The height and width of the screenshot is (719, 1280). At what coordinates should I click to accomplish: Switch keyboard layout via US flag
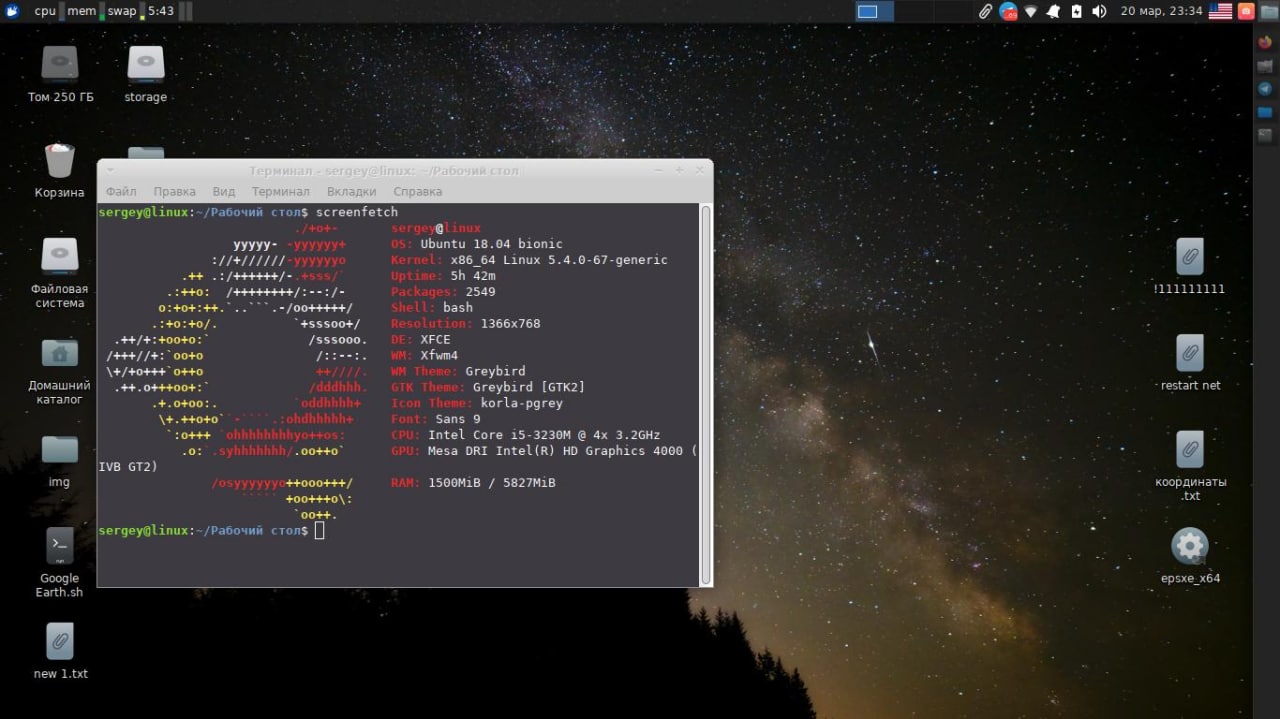tap(1220, 12)
